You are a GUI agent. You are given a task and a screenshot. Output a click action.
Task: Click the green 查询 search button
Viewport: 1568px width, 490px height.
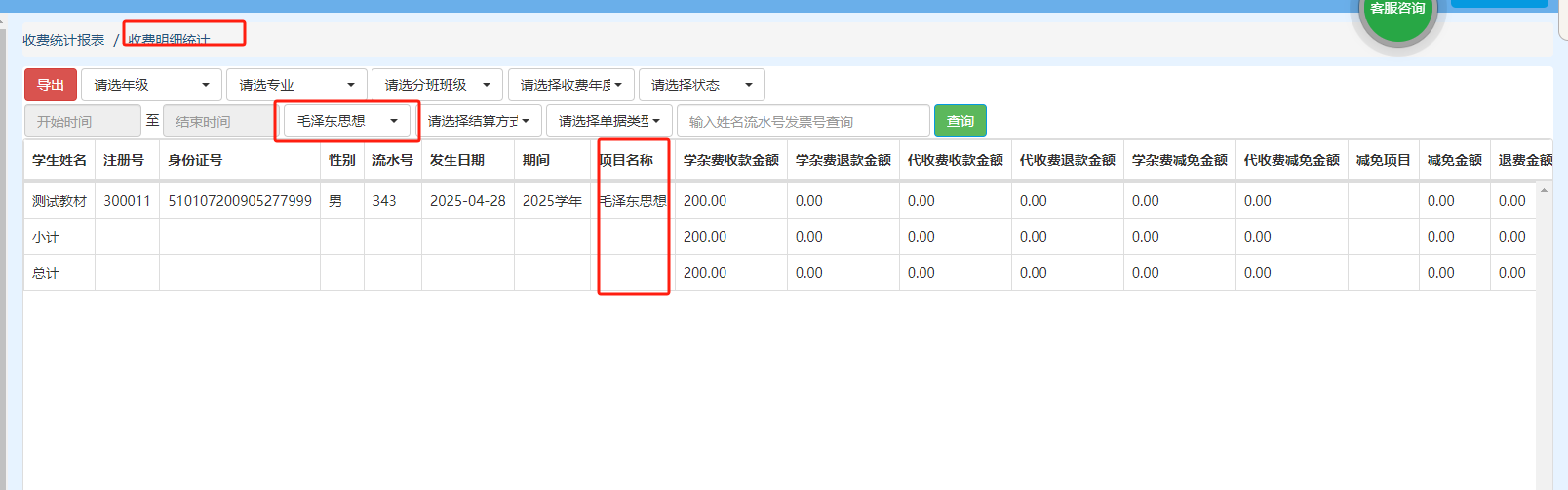coord(960,121)
